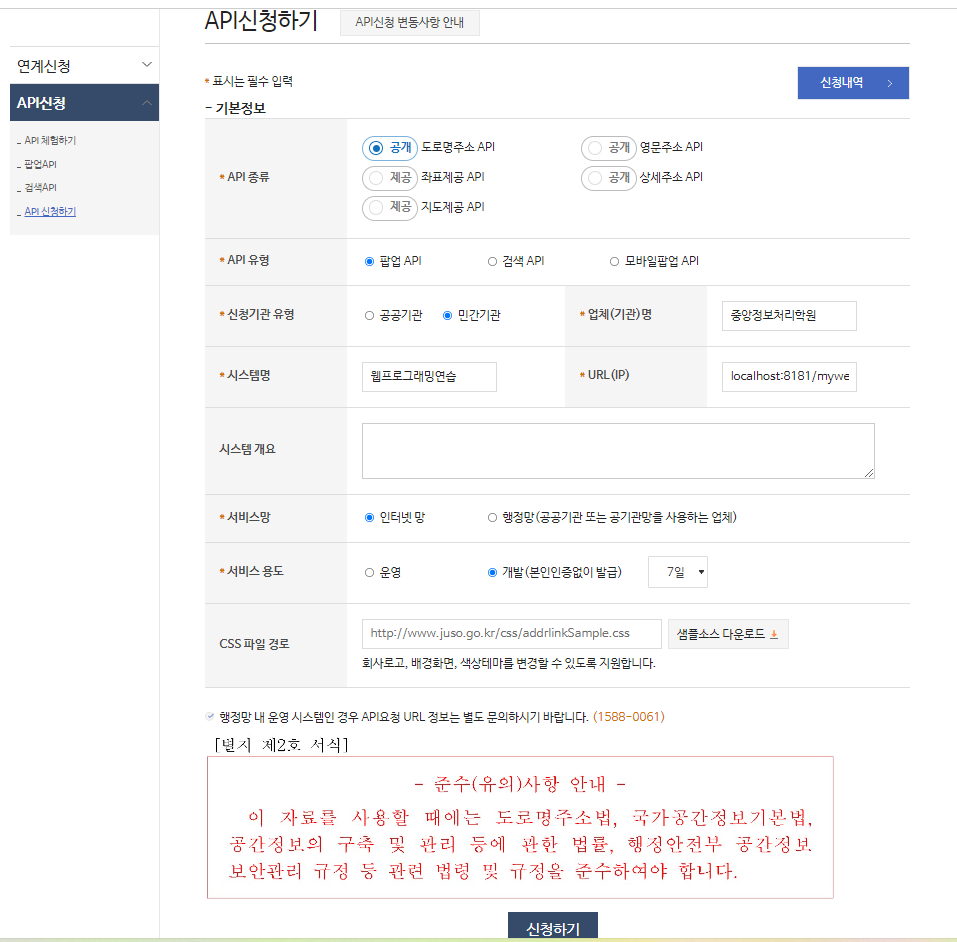Open 신청내역 button
957x942 pixels.
pyautogui.click(x=853, y=82)
